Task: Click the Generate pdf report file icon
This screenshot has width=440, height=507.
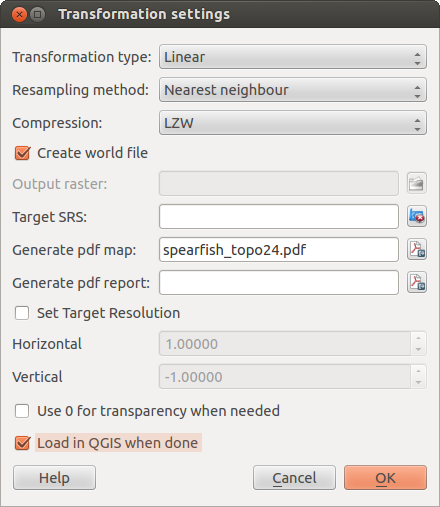Action: coord(417,282)
